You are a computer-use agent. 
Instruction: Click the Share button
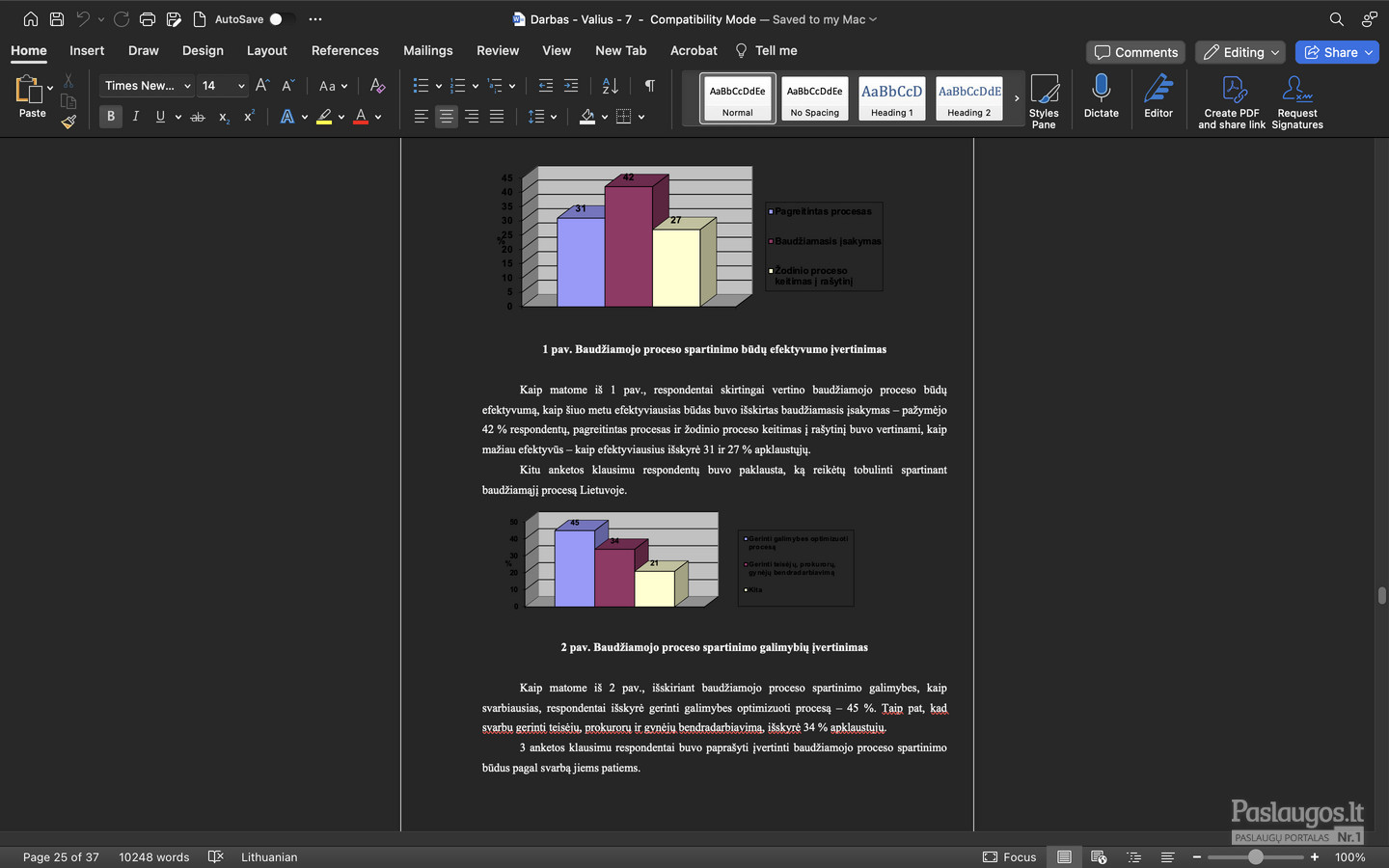[x=1337, y=52]
